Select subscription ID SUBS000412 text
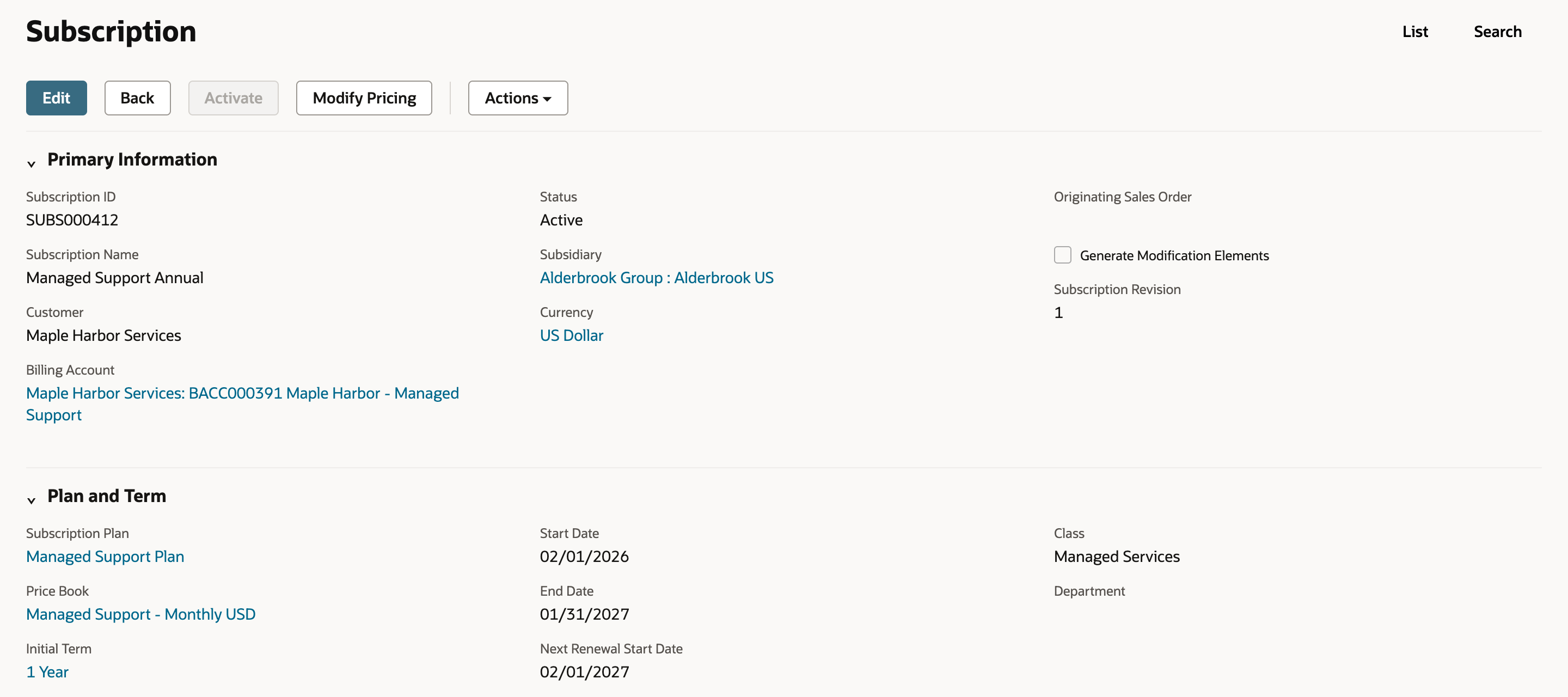 click(72, 220)
